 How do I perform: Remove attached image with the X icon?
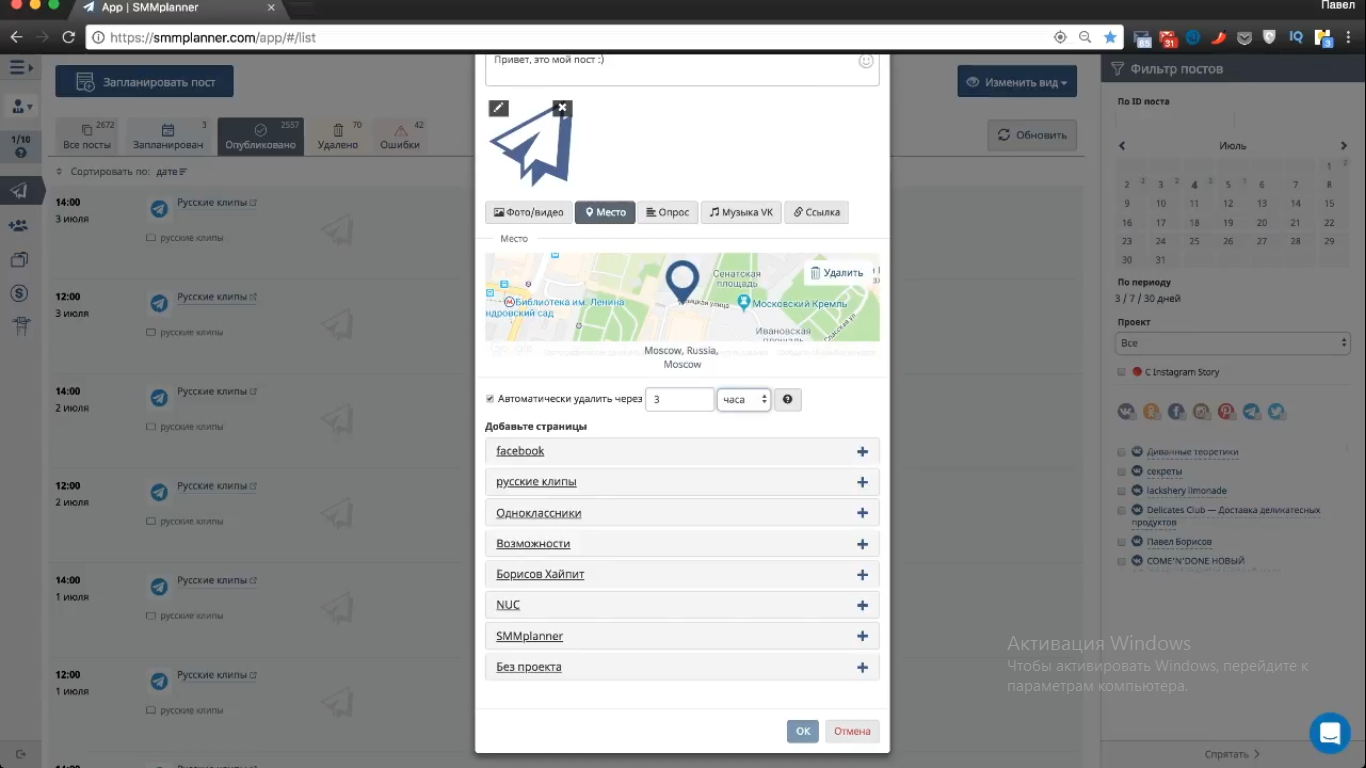(x=562, y=108)
